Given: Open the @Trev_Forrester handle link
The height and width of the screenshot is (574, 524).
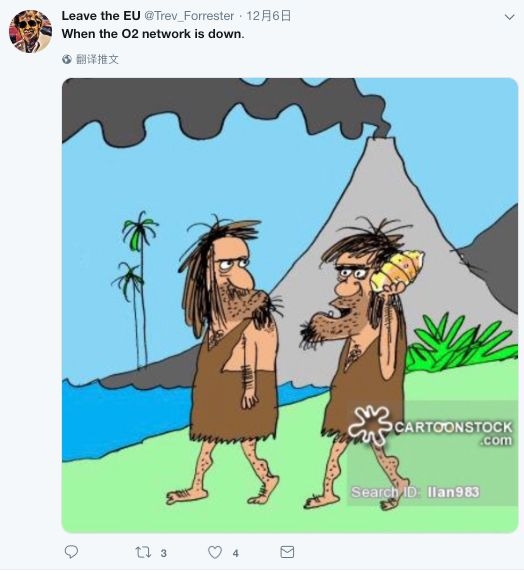Looking at the screenshot, I should pos(189,16).
